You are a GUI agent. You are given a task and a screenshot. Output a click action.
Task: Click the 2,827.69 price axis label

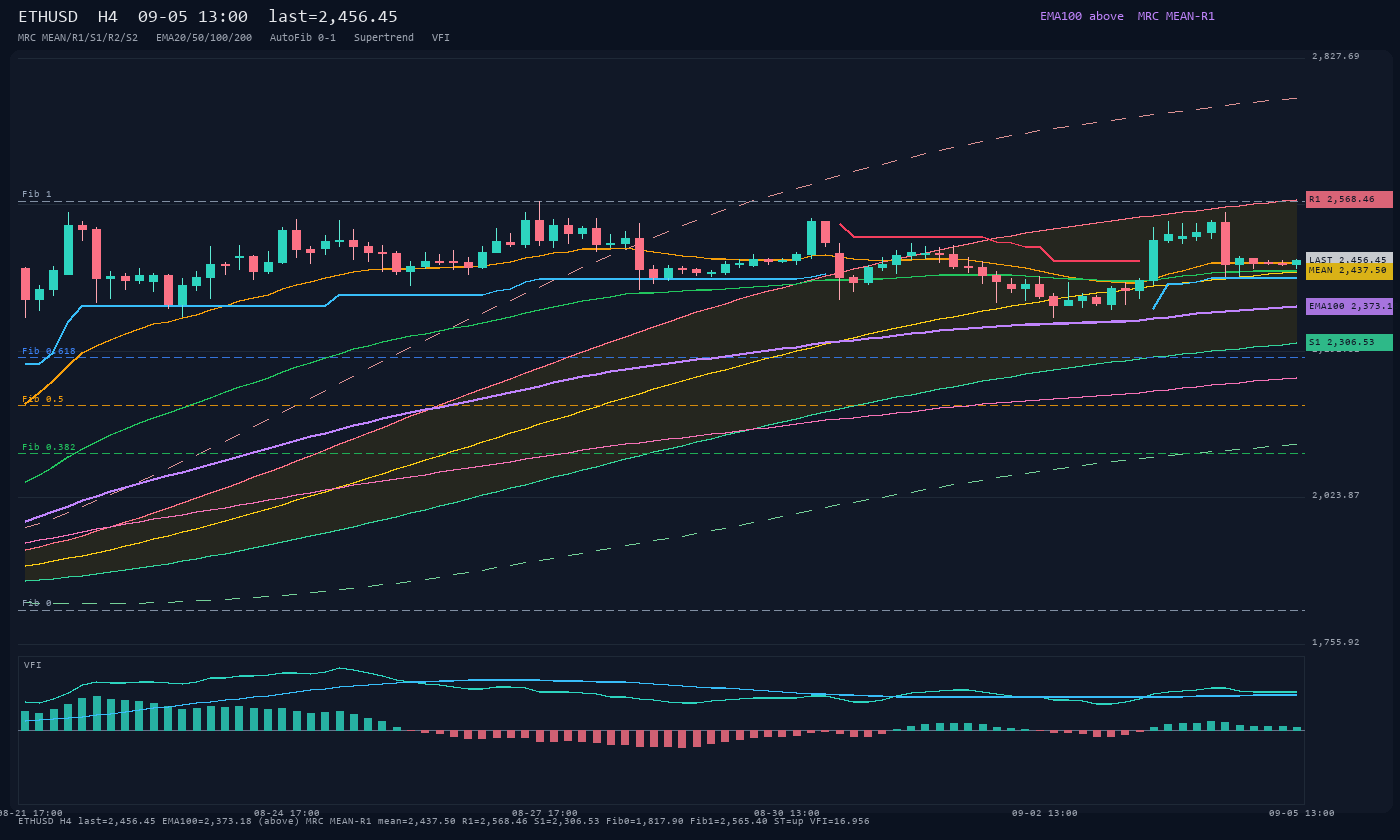1336,56
